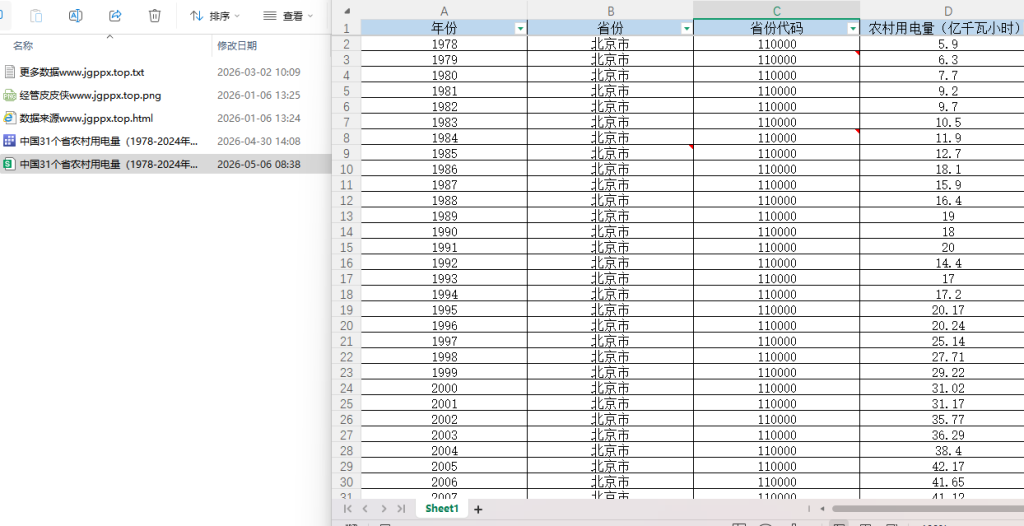Click the date 2026-04-30 14:08
The height and width of the screenshot is (526, 1024).
[x=259, y=141]
